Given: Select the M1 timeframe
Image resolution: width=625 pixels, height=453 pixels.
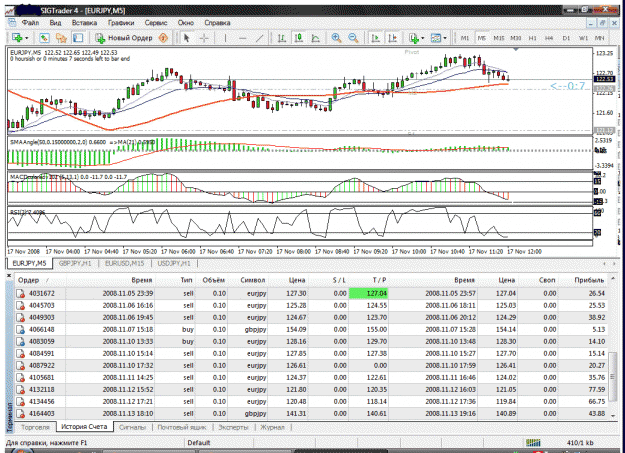Looking at the screenshot, I should (x=465, y=38).
